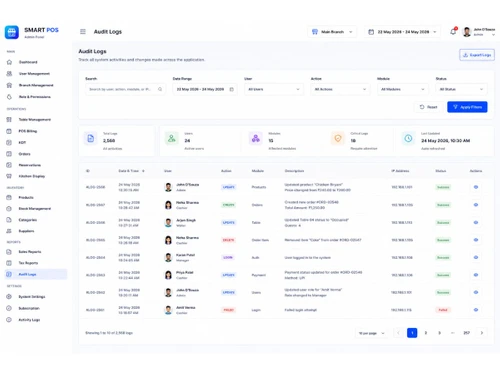Screen dimensions: 500x375
Task: Go to page 3
Action: coord(439,333)
